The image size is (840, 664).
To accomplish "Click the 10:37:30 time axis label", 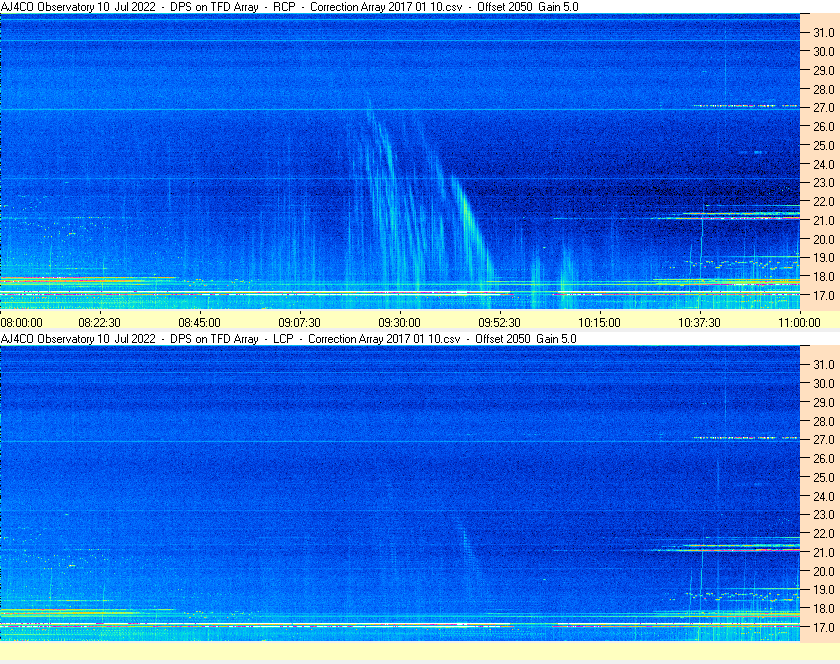I will (x=700, y=323).
